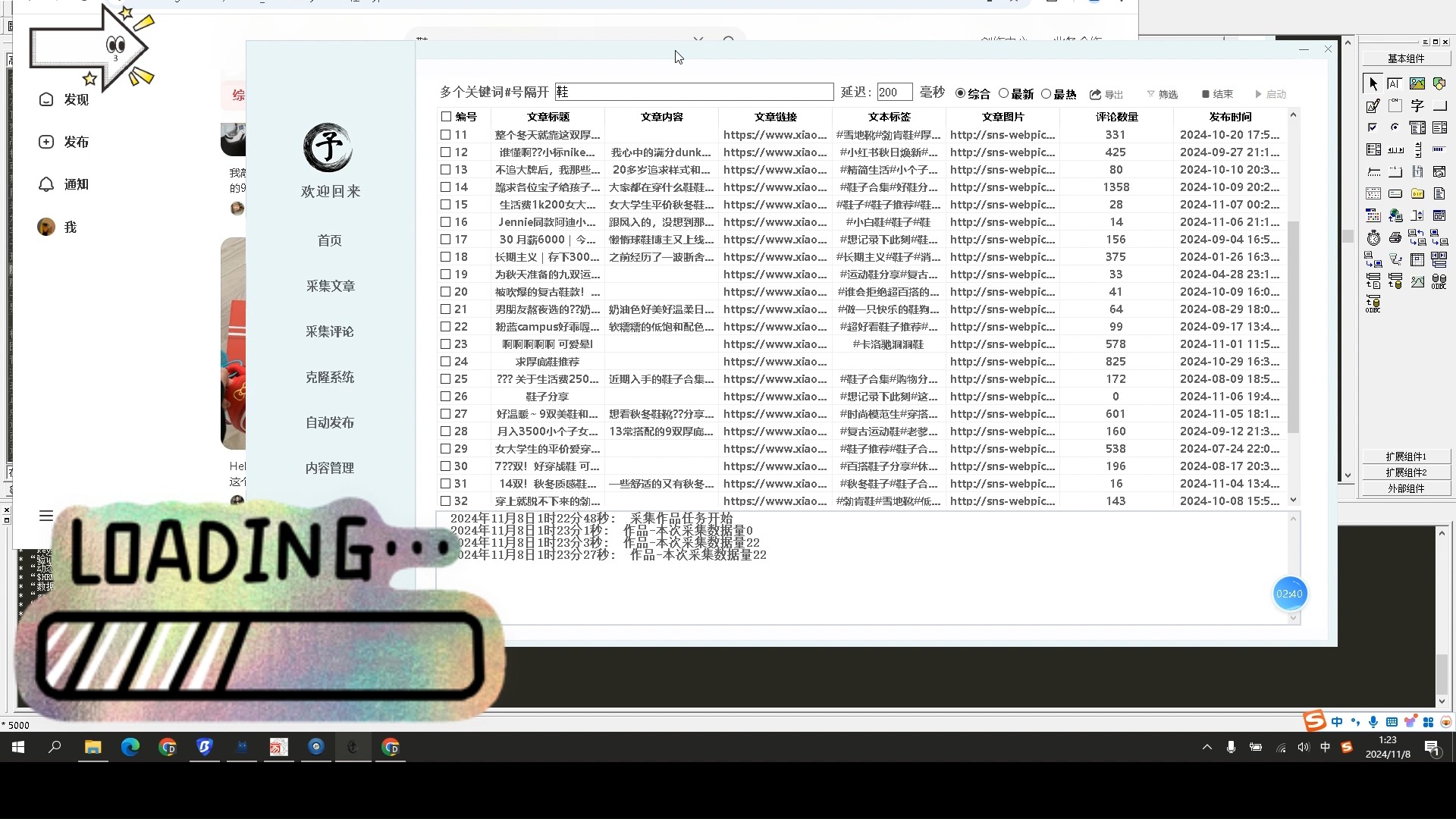1456x819 pixels.
Task: Toggle the select-all checkbox beside 编号 header
Action: click(x=446, y=117)
